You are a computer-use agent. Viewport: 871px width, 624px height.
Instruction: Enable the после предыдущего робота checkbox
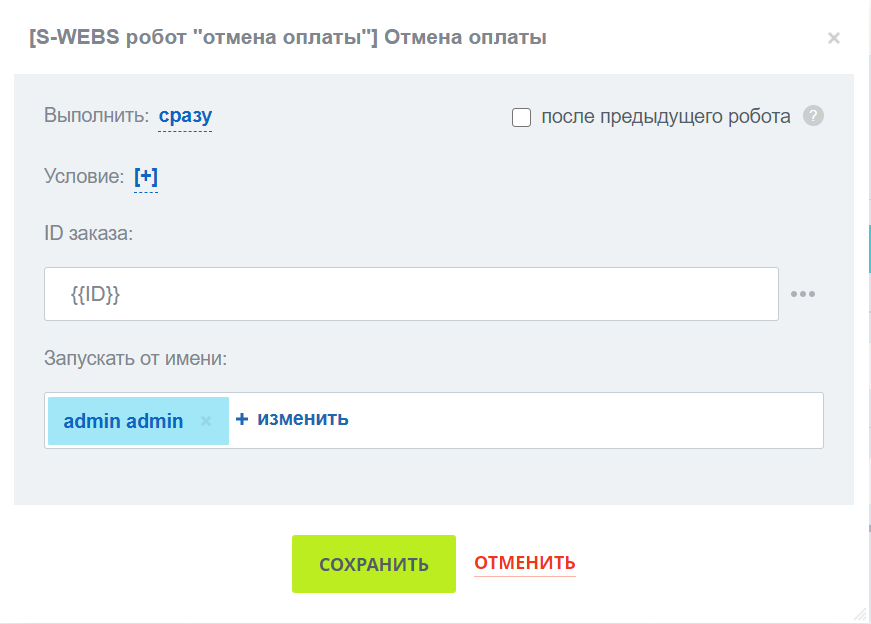(521, 117)
